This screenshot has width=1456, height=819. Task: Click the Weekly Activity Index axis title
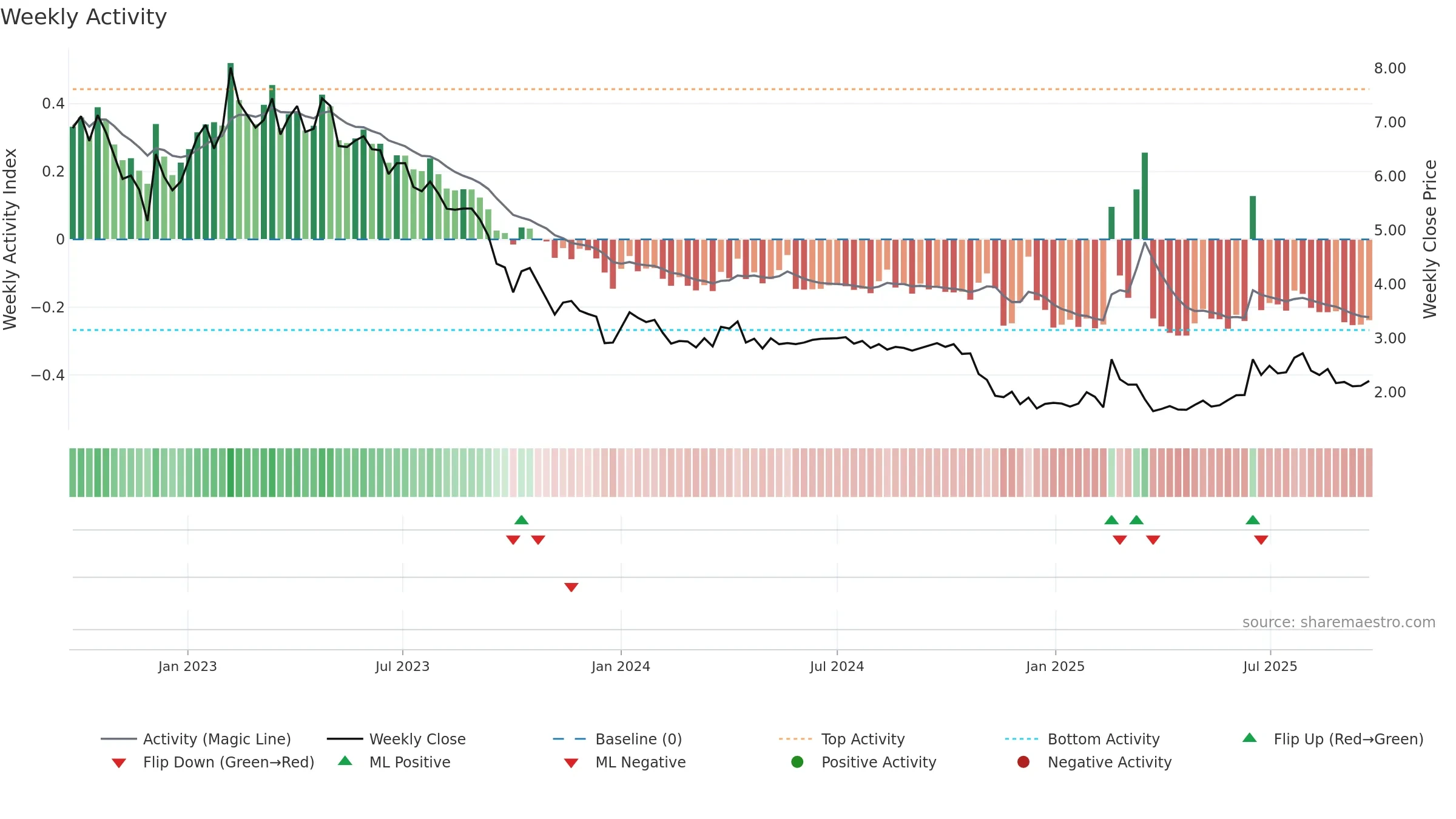[x=10, y=239]
